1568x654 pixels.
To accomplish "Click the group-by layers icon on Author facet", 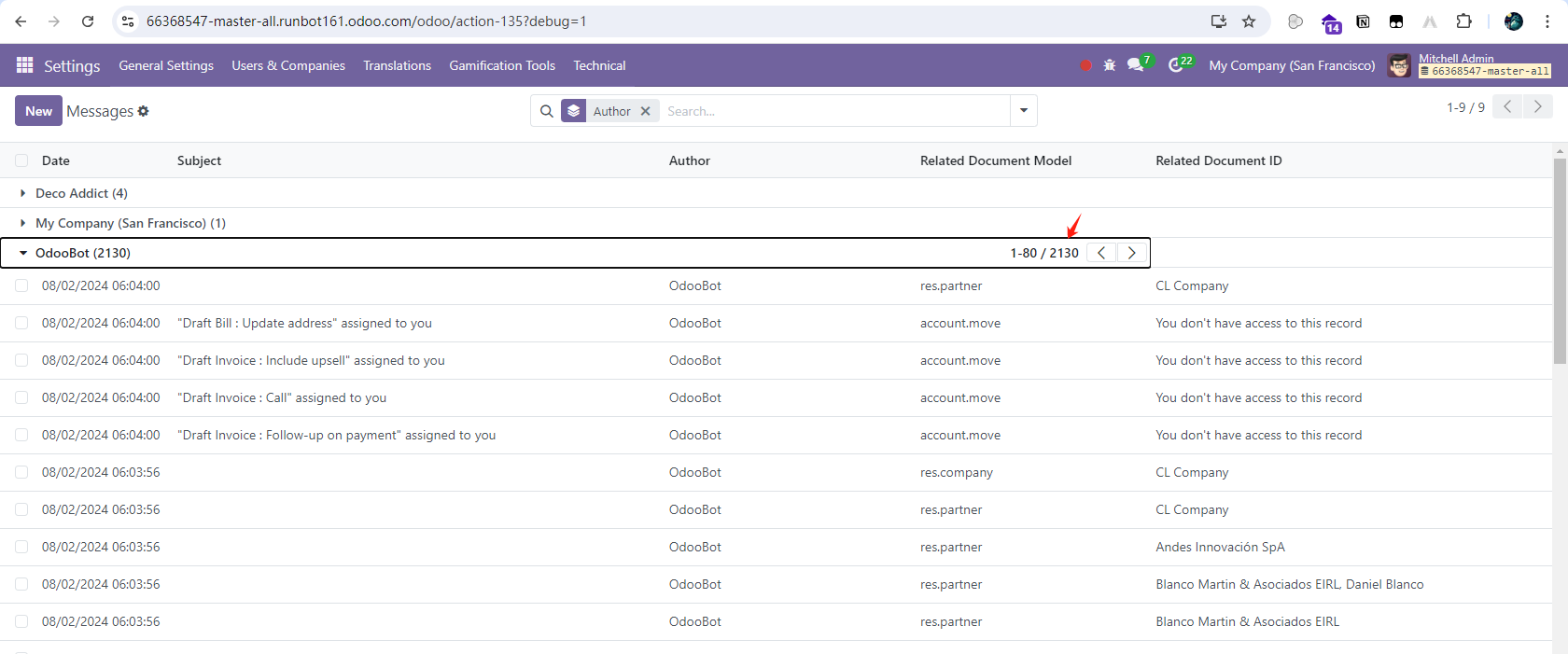I will point(574,111).
